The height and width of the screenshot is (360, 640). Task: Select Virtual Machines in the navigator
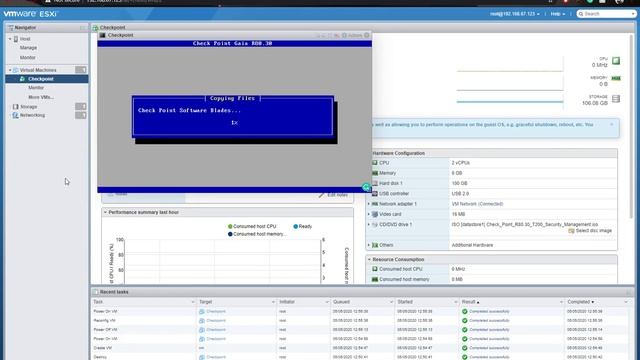click(38, 70)
